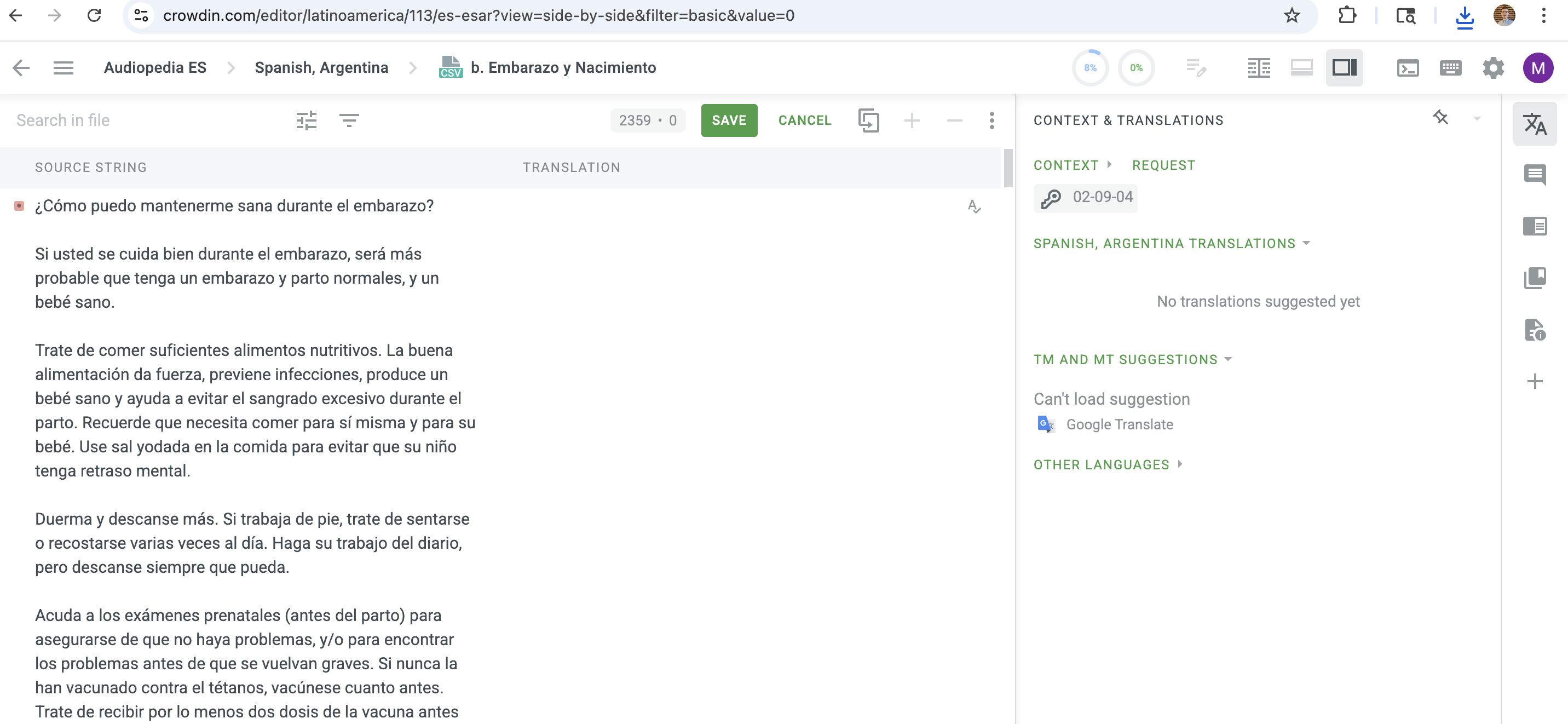Open browser downloads icon
This screenshot has width=1568, height=724.
tap(1465, 16)
